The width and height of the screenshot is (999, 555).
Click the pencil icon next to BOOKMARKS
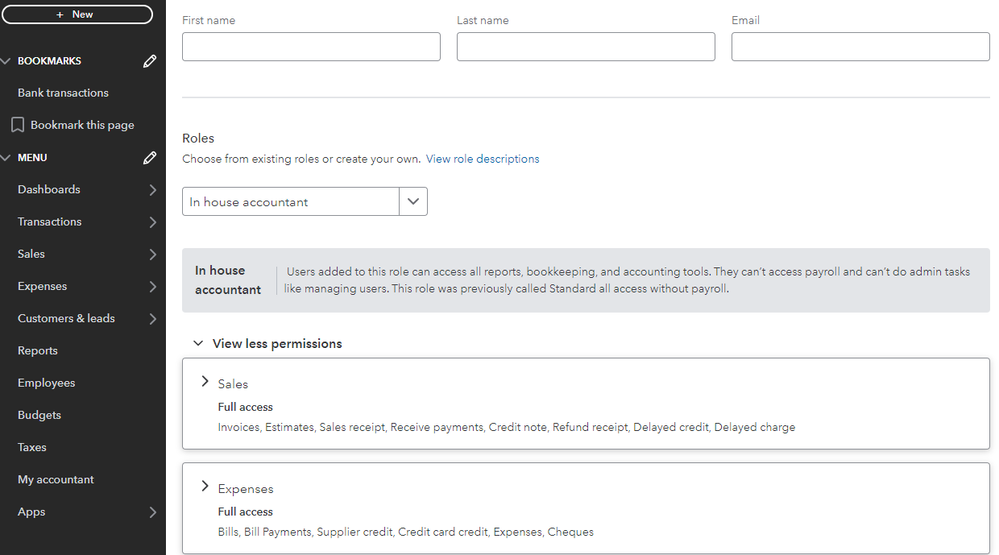(x=150, y=61)
